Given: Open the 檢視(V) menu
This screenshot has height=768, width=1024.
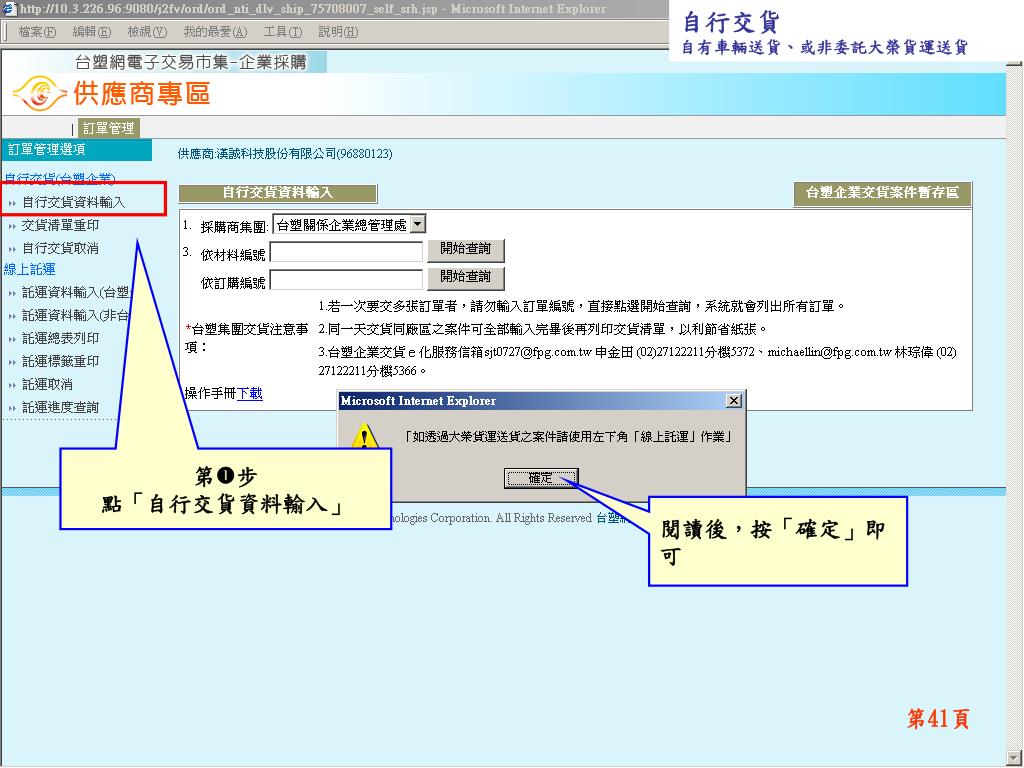Looking at the screenshot, I should click(x=147, y=31).
